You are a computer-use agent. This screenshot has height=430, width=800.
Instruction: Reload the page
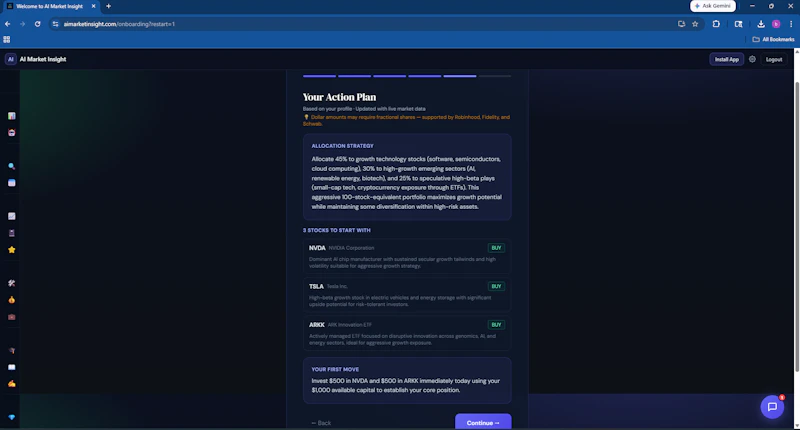(x=37, y=24)
